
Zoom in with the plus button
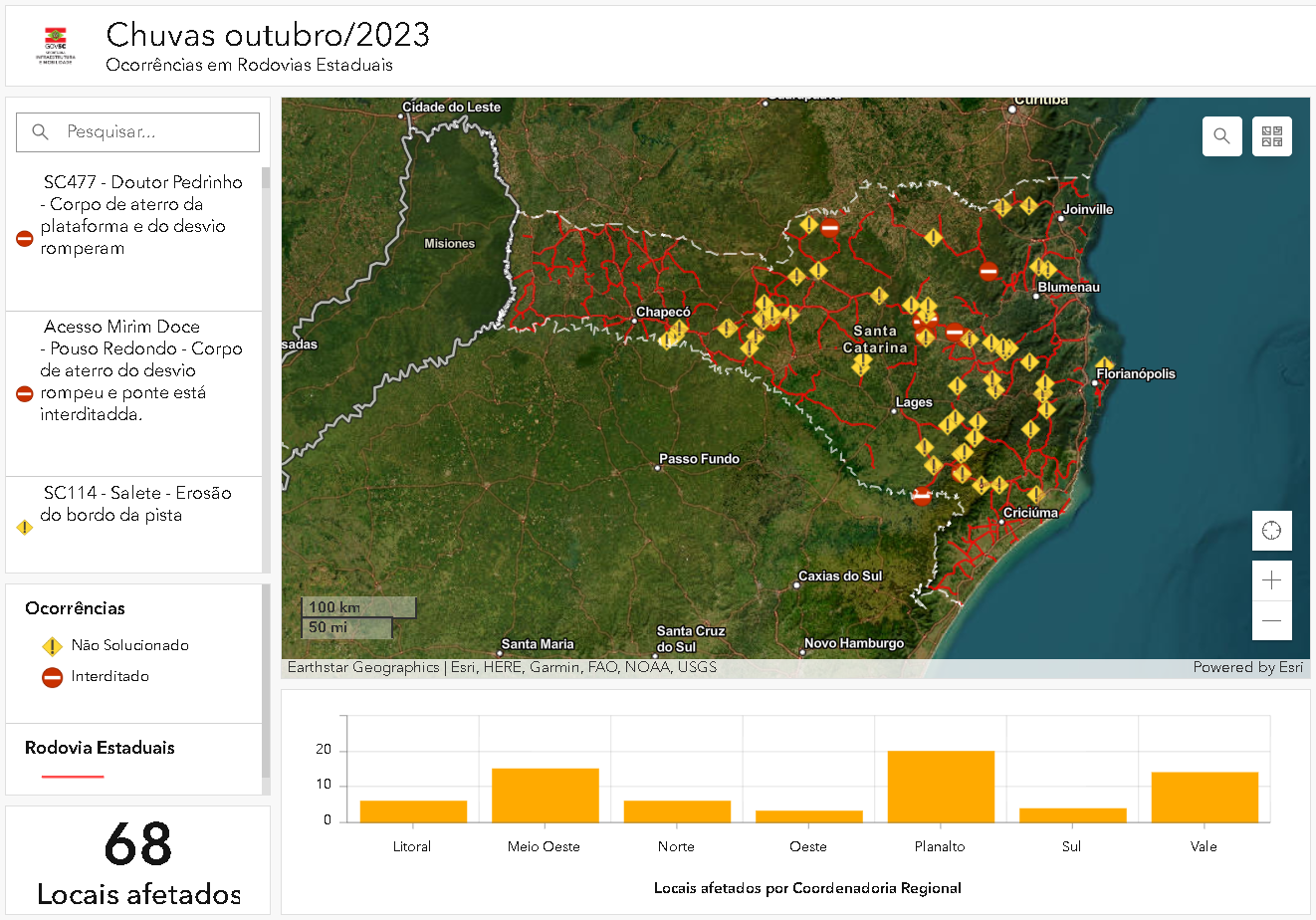coord(1271,580)
